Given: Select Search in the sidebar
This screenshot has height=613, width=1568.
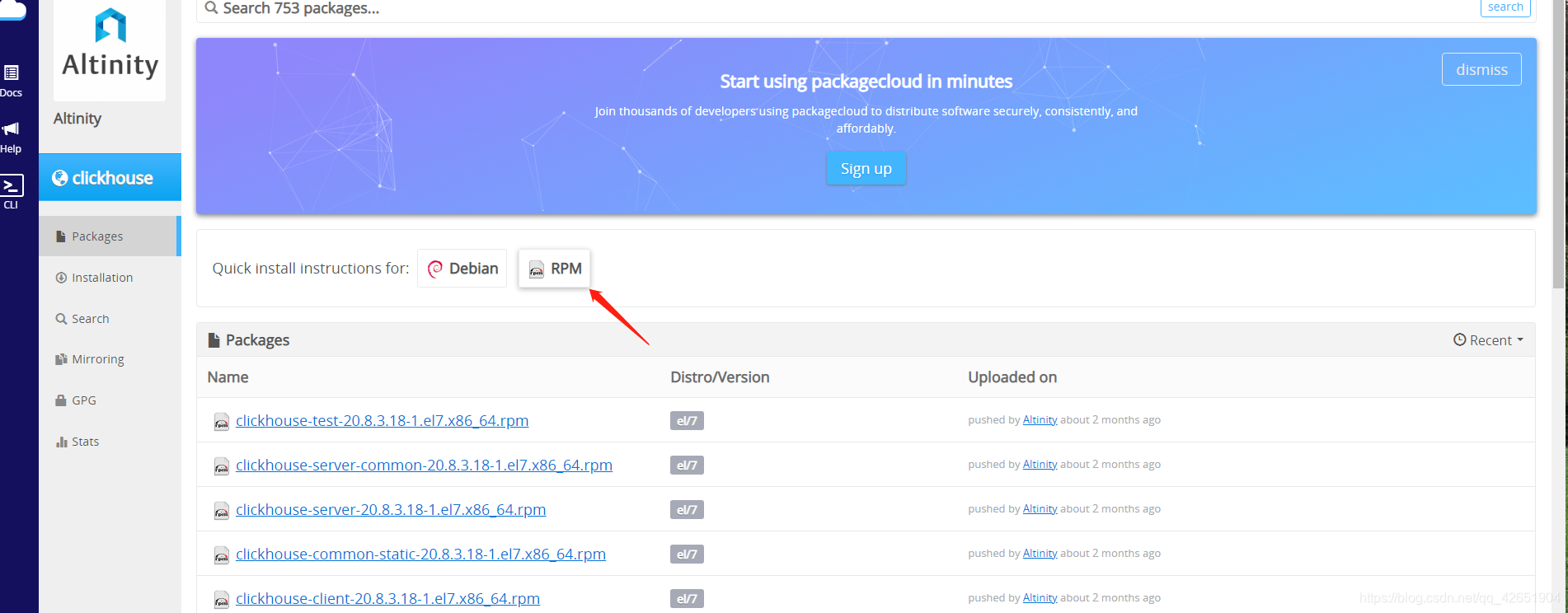Looking at the screenshot, I should [110, 319].
